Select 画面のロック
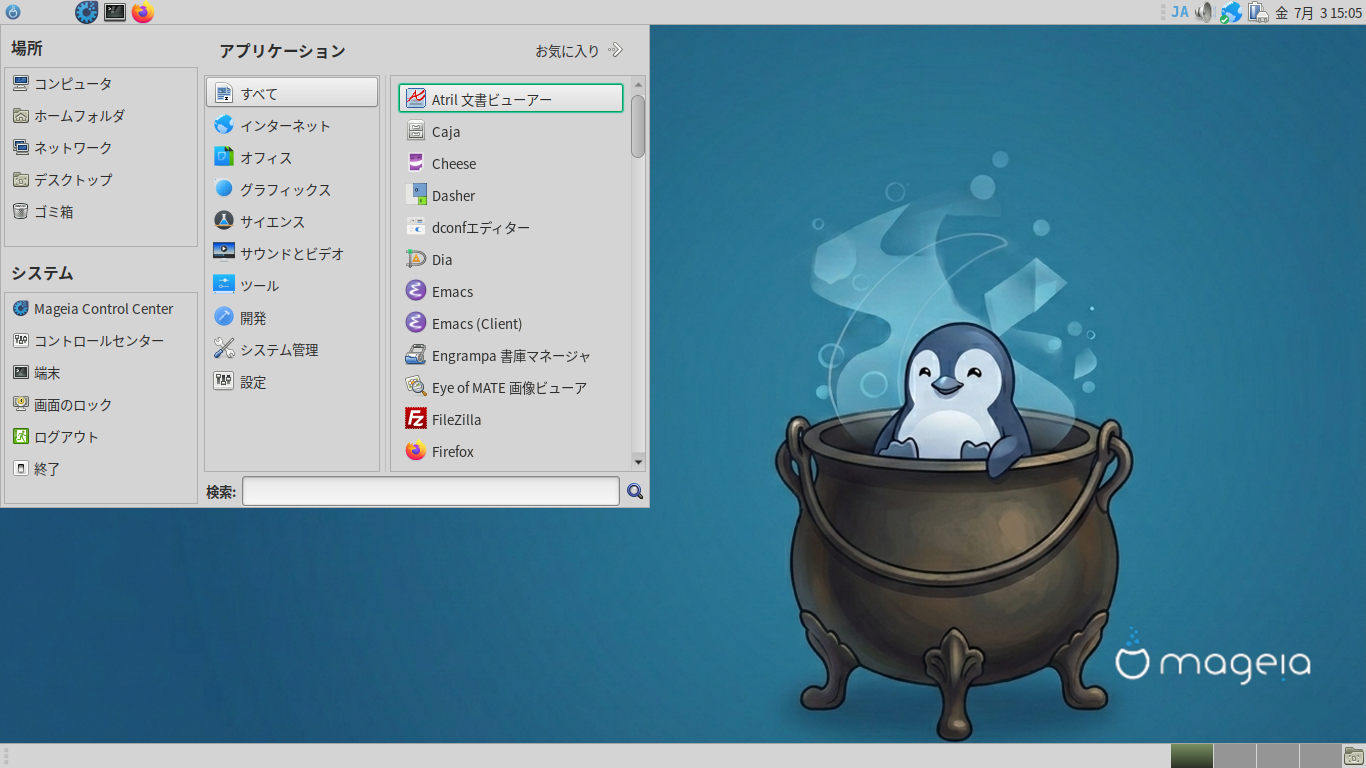Viewport: 1366px width, 768px height. pos(101,405)
